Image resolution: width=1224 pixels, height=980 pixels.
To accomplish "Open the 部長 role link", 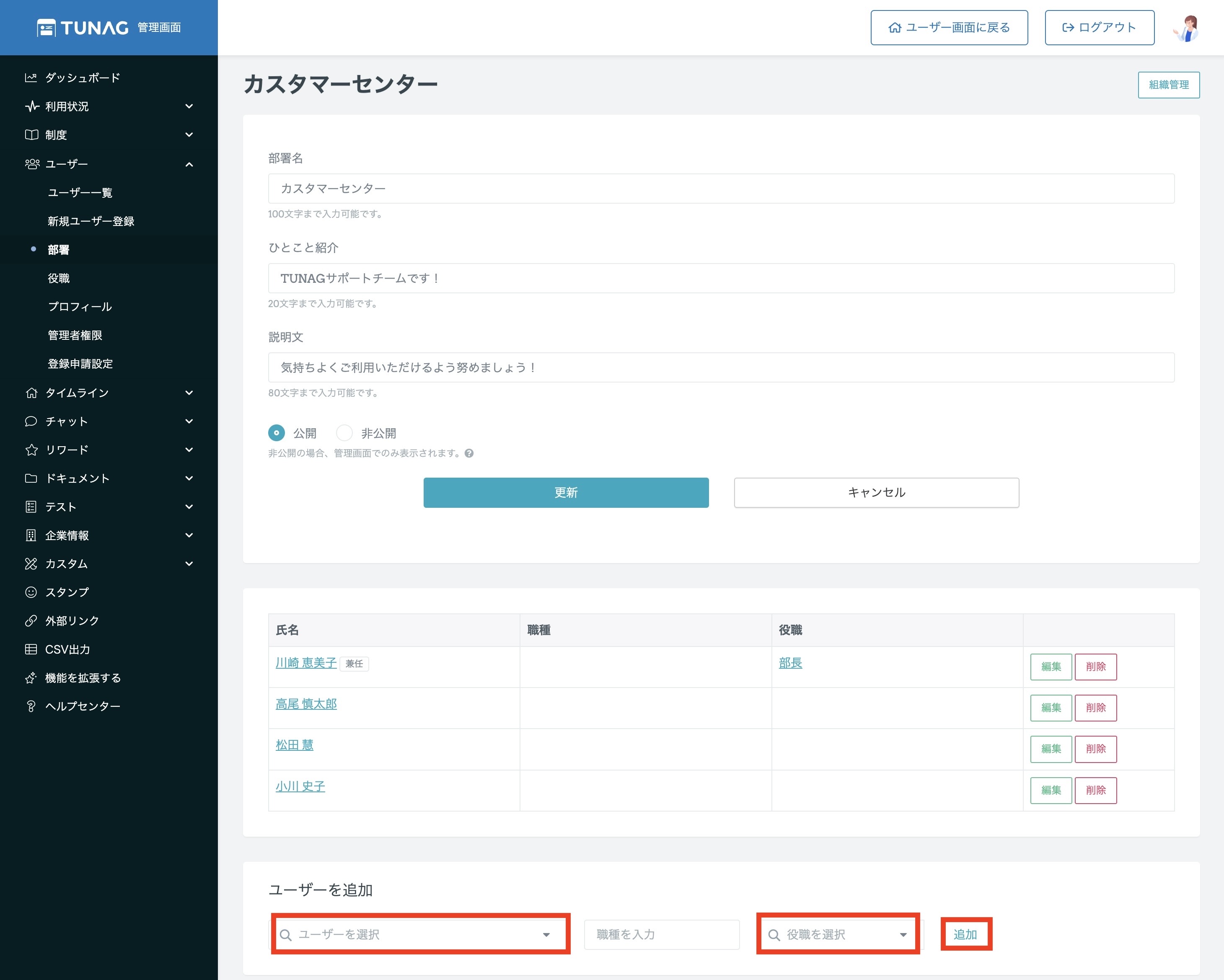I will click(790, 662).
